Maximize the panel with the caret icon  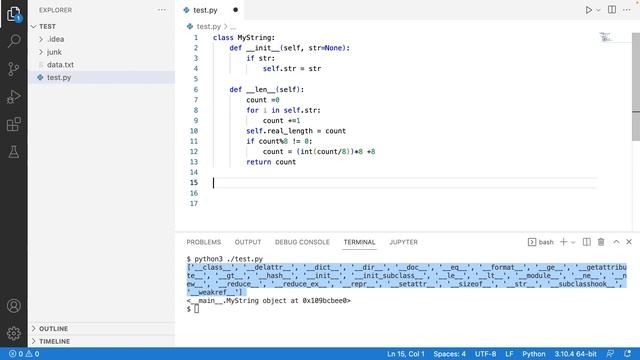point(616,242)
